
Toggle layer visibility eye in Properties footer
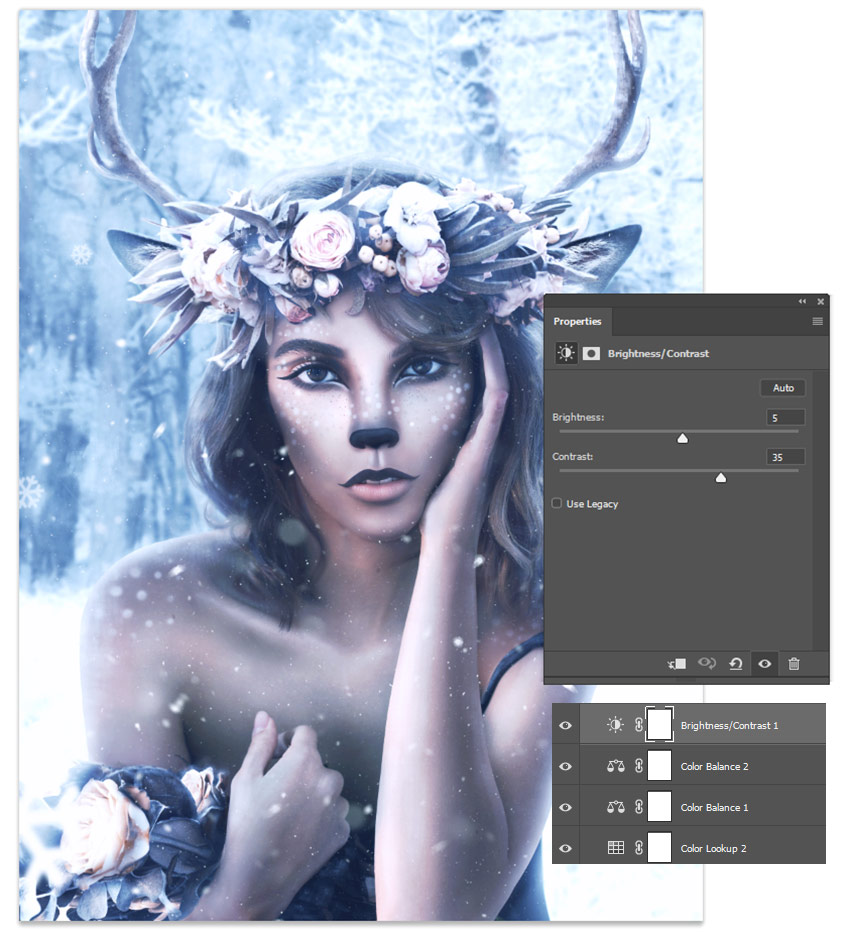765,663
